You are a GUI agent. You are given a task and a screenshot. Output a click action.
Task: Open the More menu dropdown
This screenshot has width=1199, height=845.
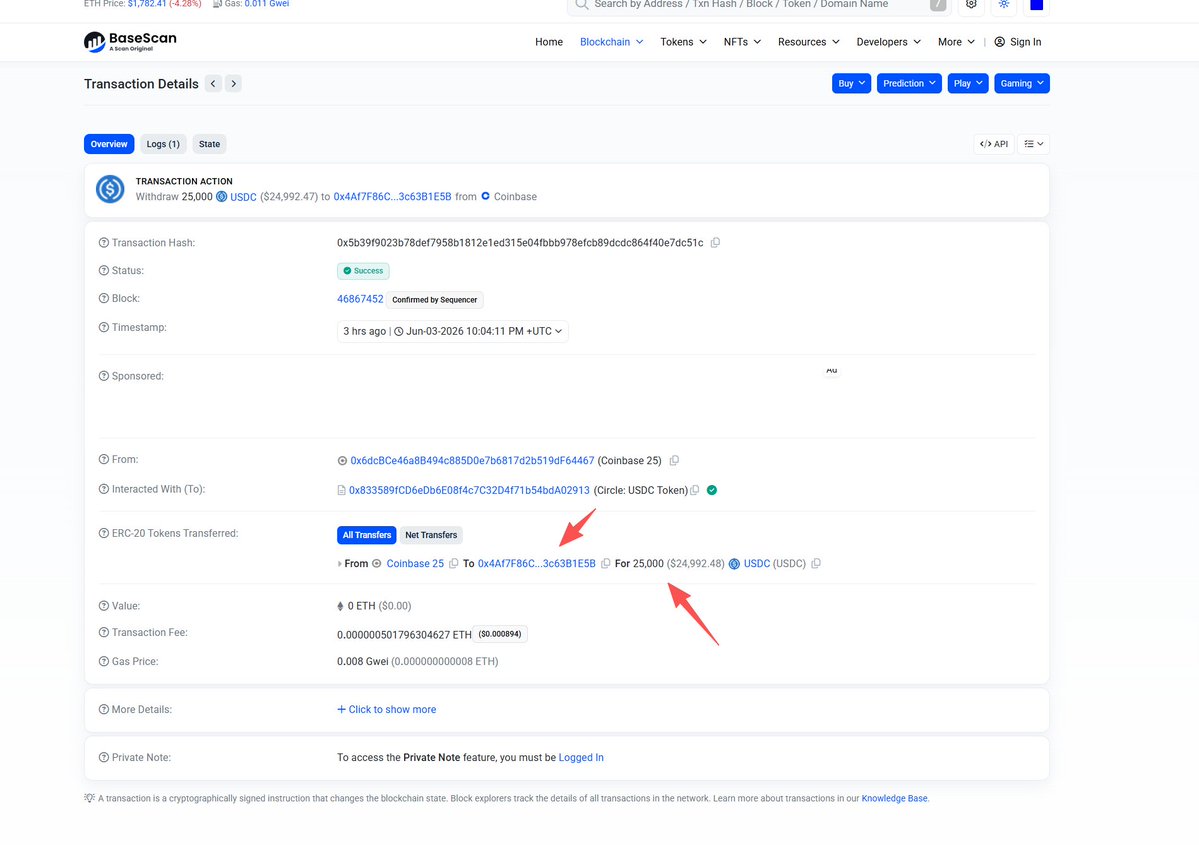956,42
